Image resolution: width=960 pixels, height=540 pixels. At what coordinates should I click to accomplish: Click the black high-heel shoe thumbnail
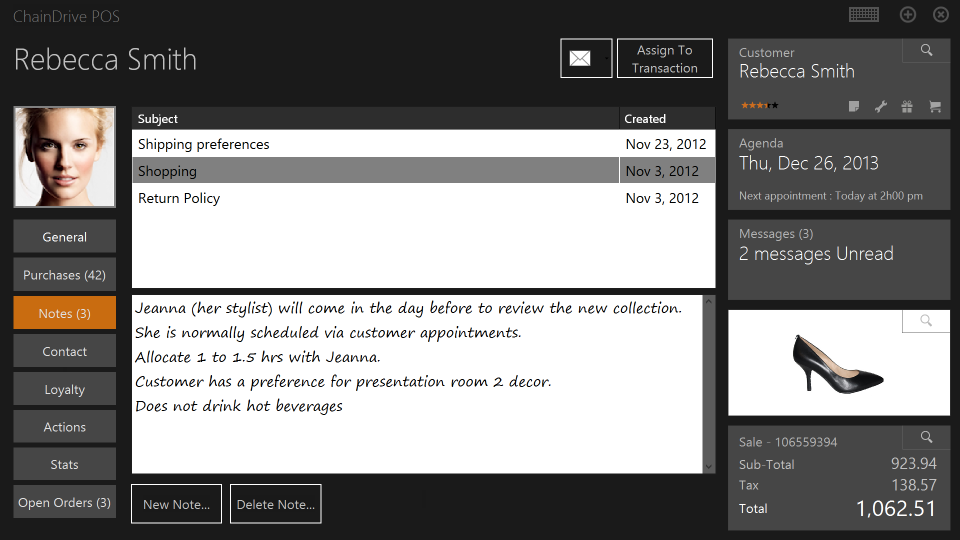click(838, 363)
